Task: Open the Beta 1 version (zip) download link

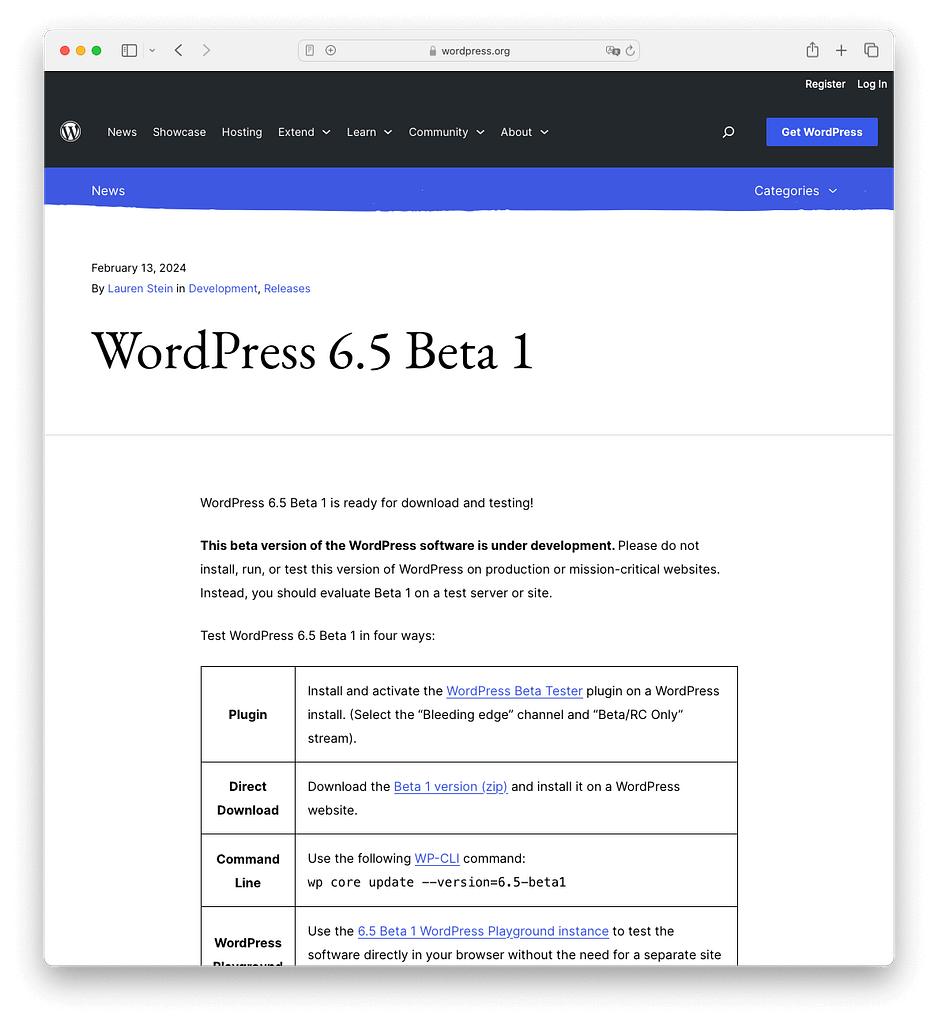Action: point(450,786)
